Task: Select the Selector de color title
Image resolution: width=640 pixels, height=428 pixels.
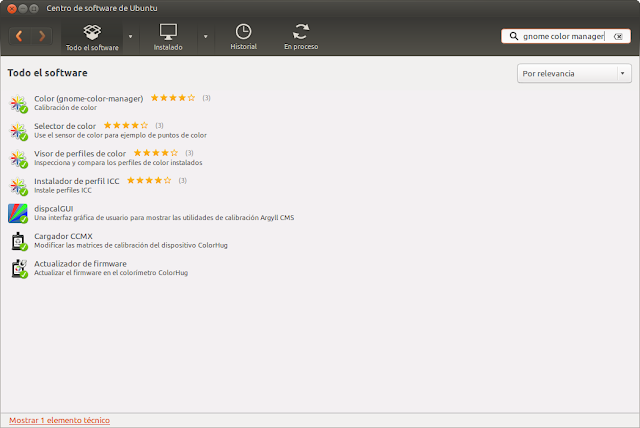Action: (65, 126)
